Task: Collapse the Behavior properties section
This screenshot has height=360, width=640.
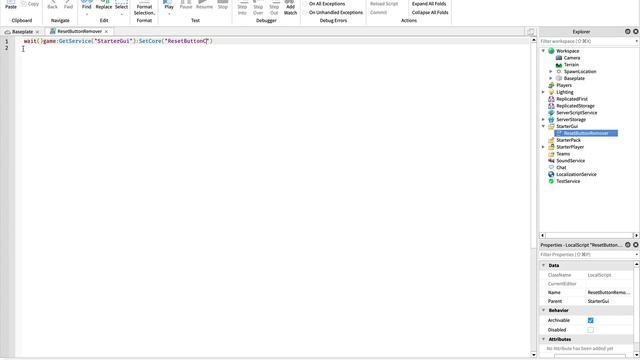Action: (x=543, y=311)
